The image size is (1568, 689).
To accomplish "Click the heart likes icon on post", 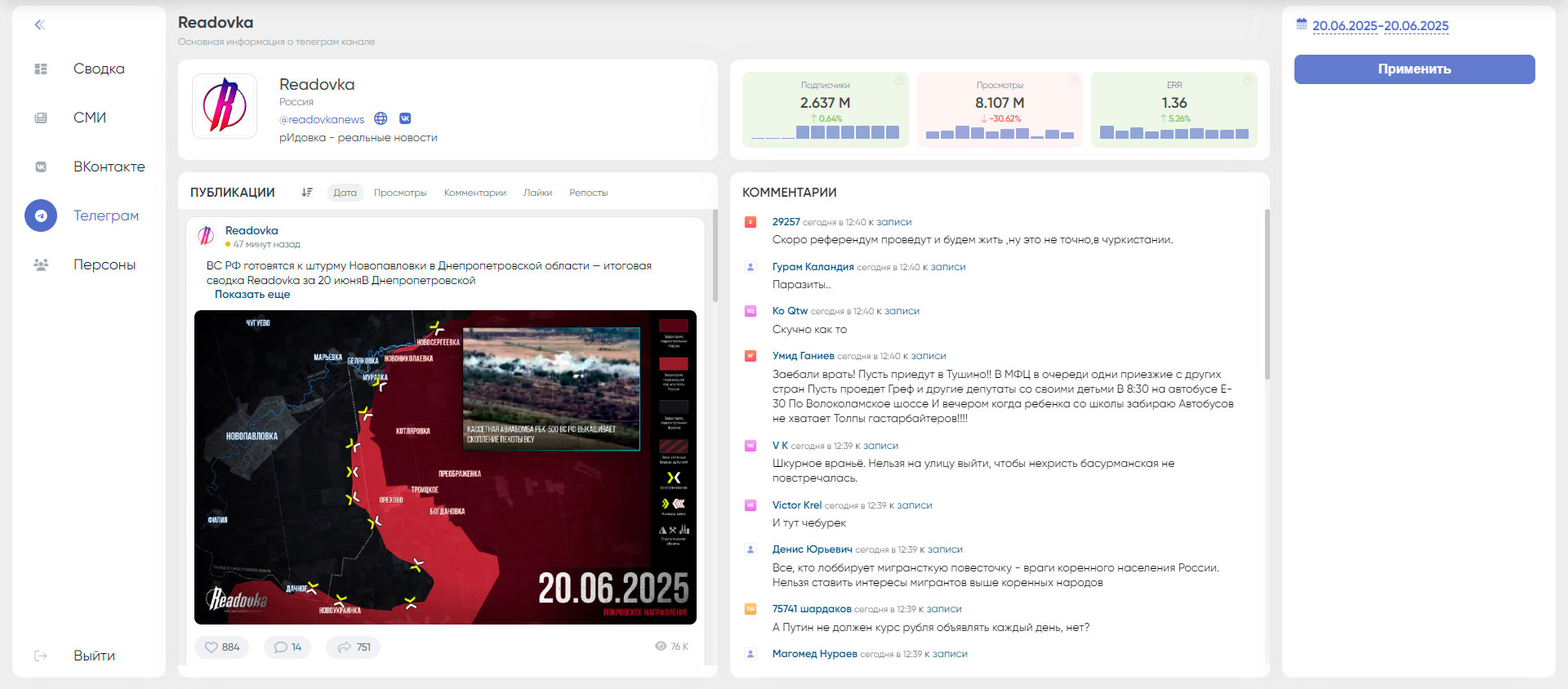I will (x=212, y=647).
